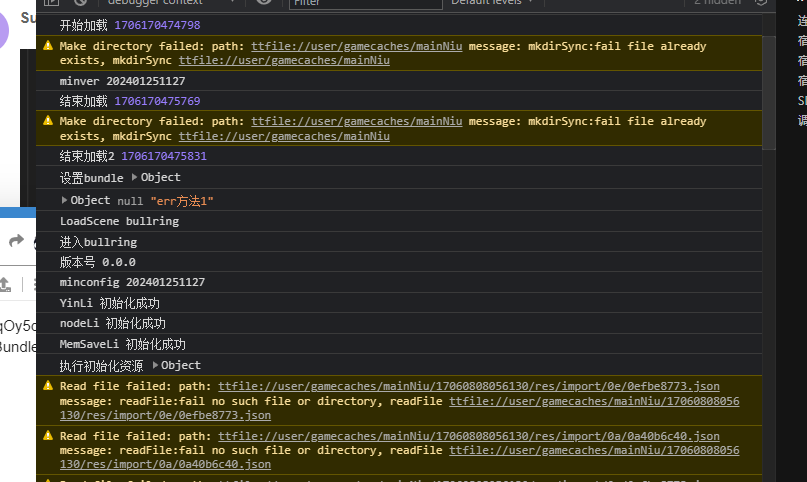The width and height of the screenshot is (807, 482).
Task: Click the create live expression eye icon
Action: point(264,3)
